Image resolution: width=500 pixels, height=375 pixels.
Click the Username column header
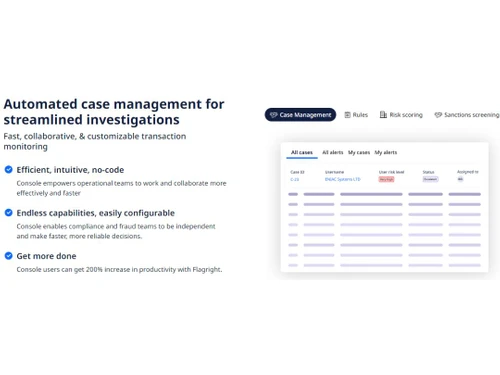coord(334,172)
